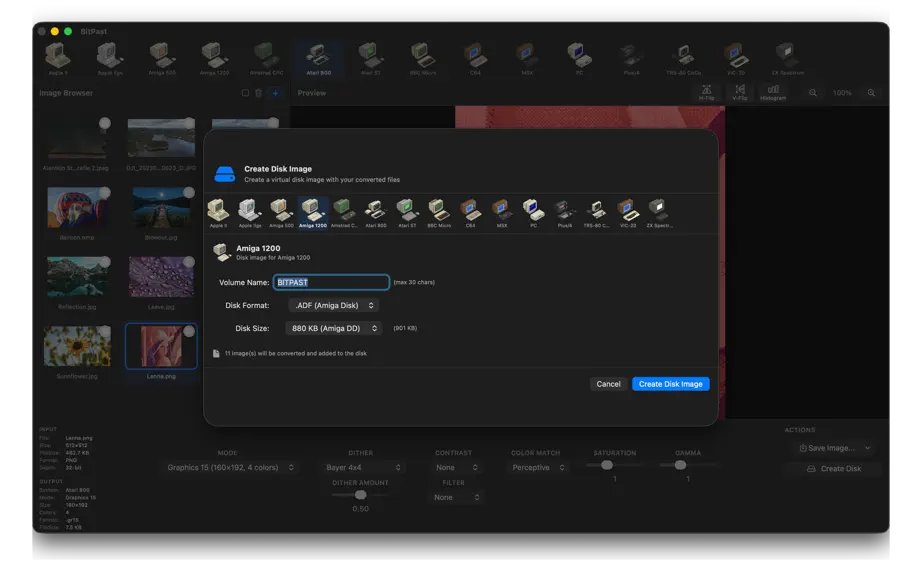Toggle select-all checkbox in Image Browser

(245, 93)
